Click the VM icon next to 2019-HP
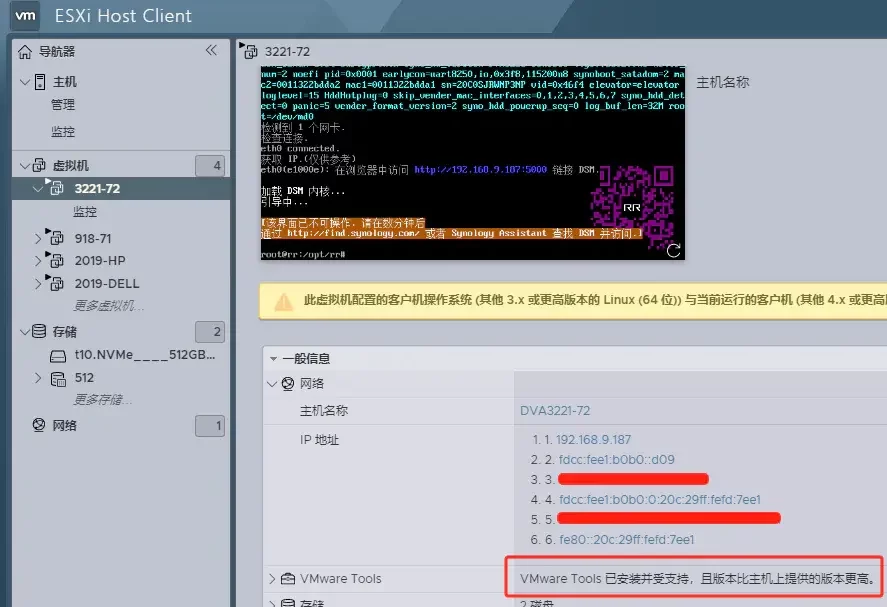 click(x=58, y=261)
